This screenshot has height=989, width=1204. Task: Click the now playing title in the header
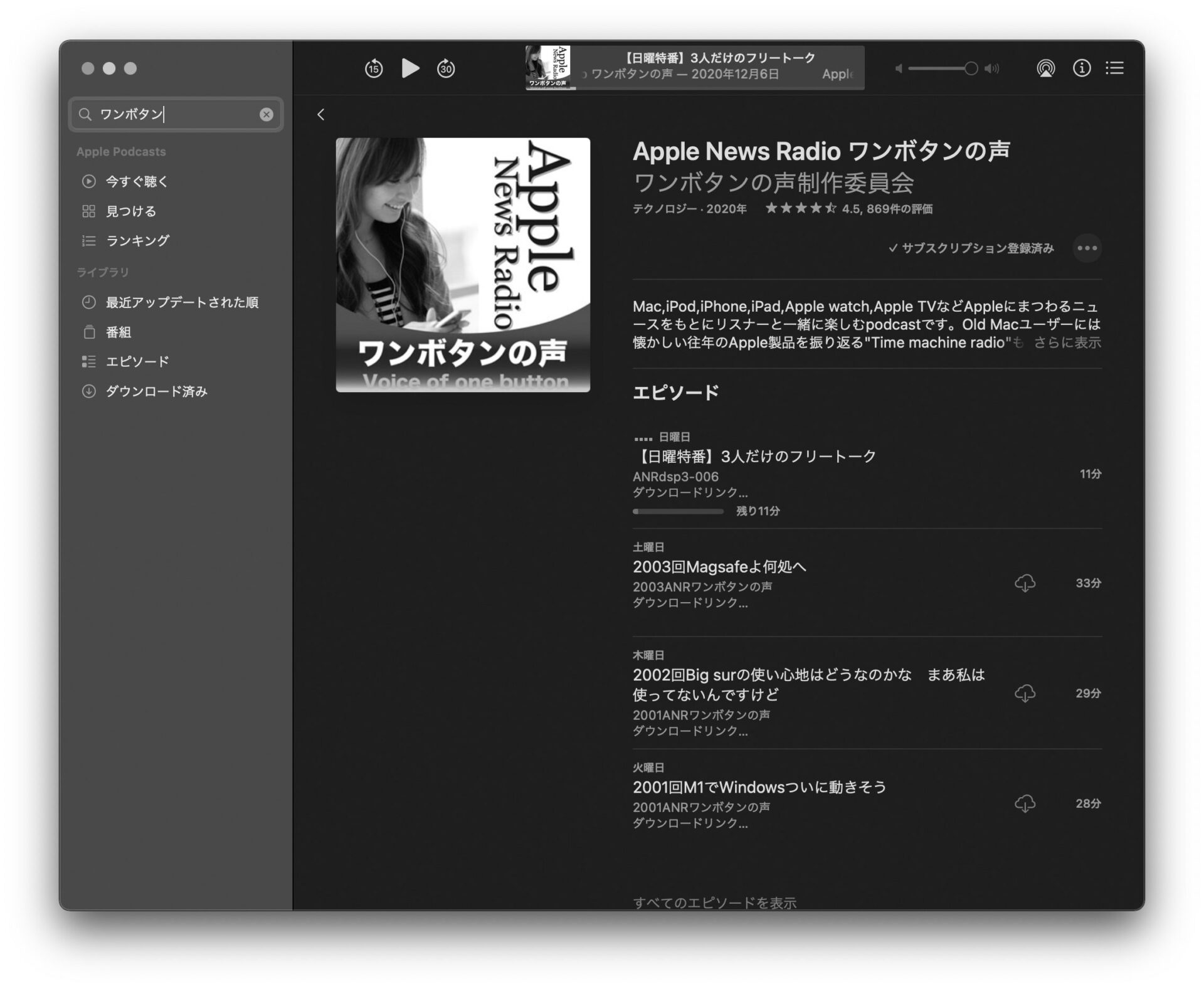(719, 58)
